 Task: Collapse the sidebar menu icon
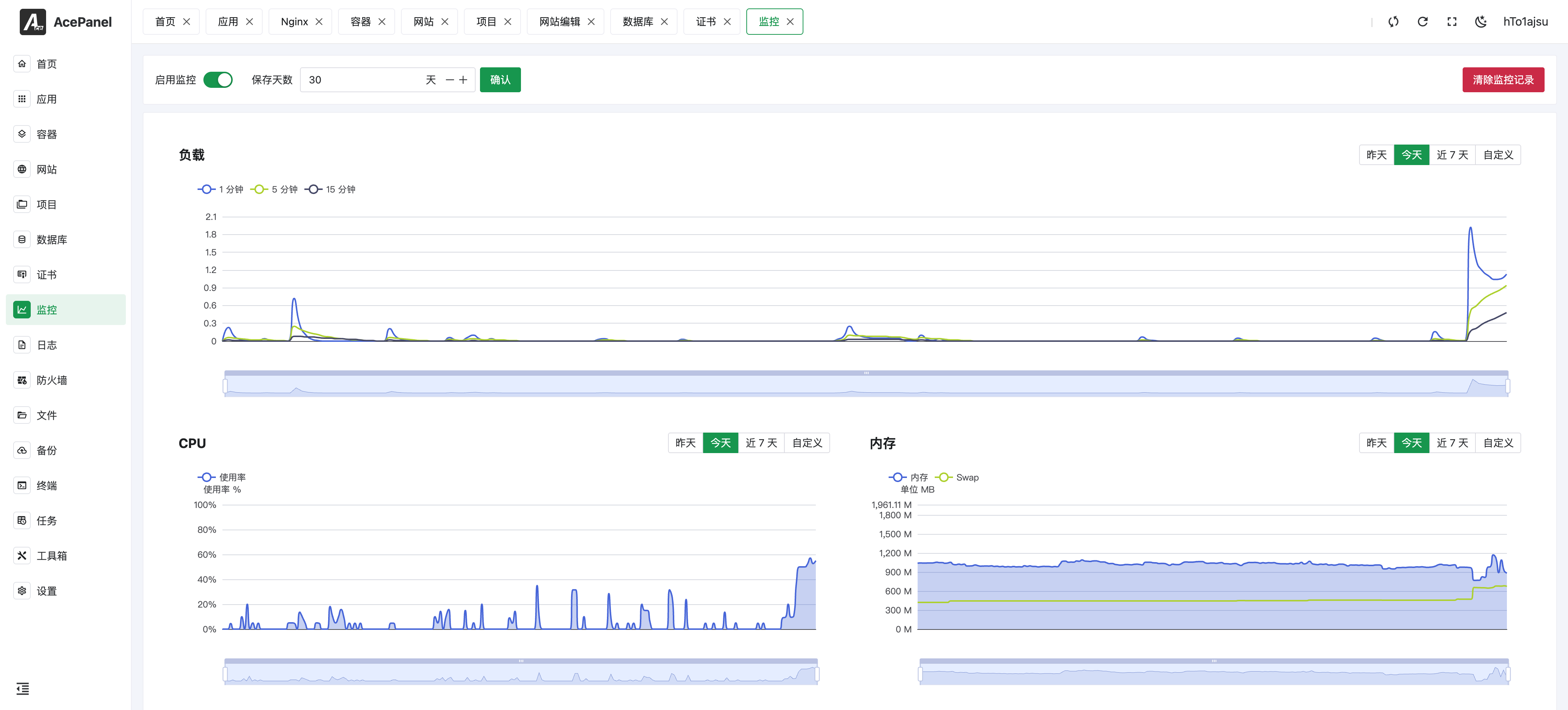[23, 688]
